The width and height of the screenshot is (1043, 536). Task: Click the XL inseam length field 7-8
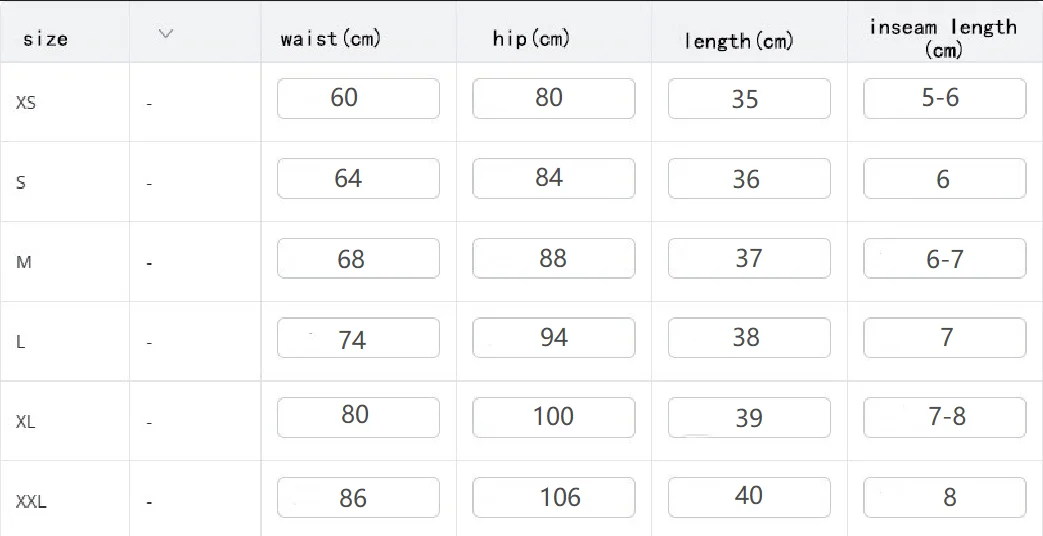pyautogui.click(x=944, y=417)
